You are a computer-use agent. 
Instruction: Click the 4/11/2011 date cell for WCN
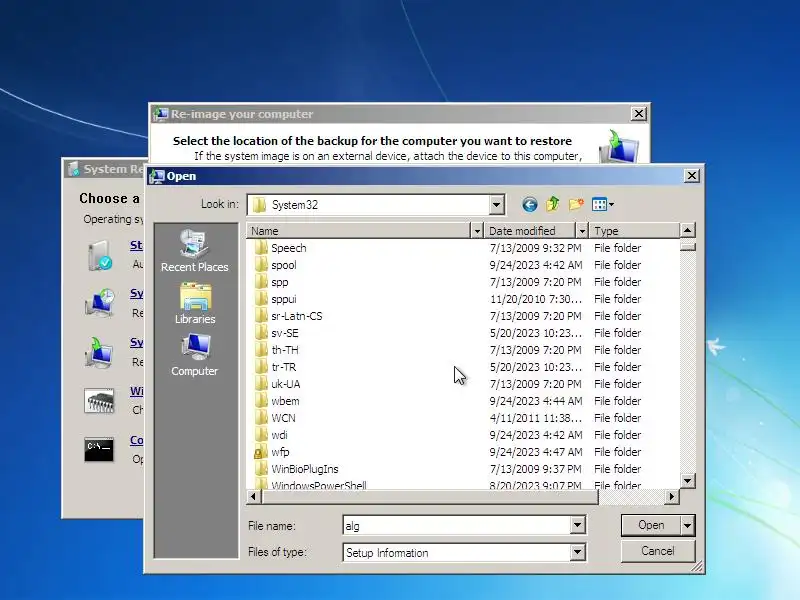536,418
